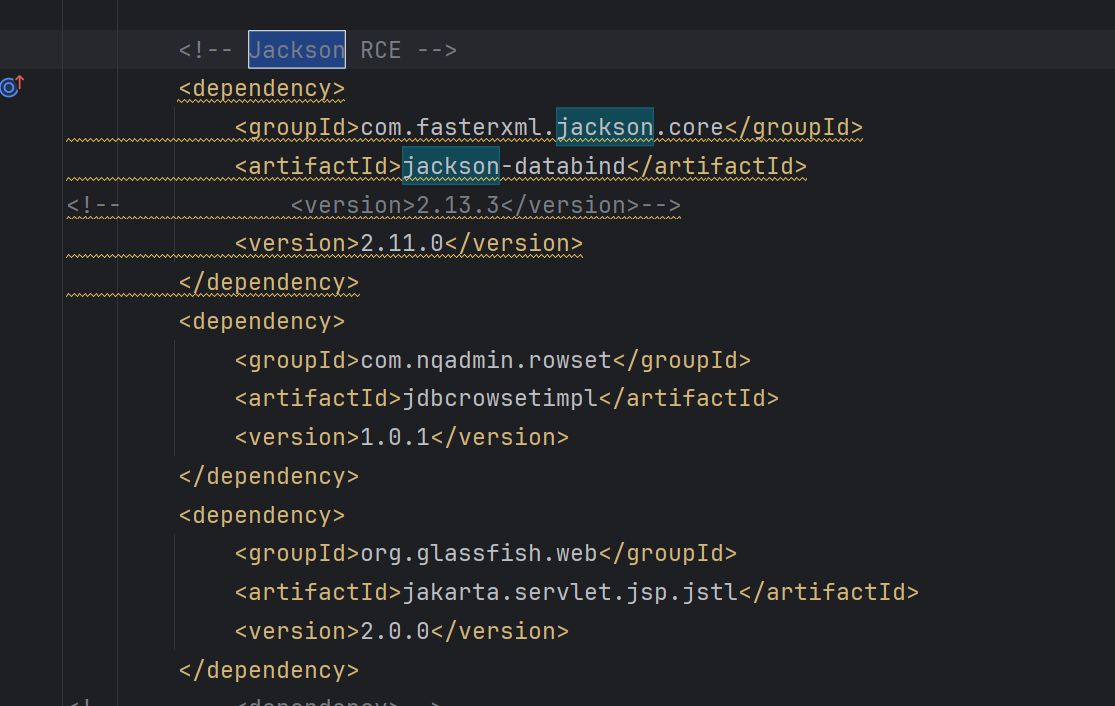This screenshot has width=1115, height=706.
Task: Click the closing dependency tag below version 1.0.1
Action: [268, 477]
